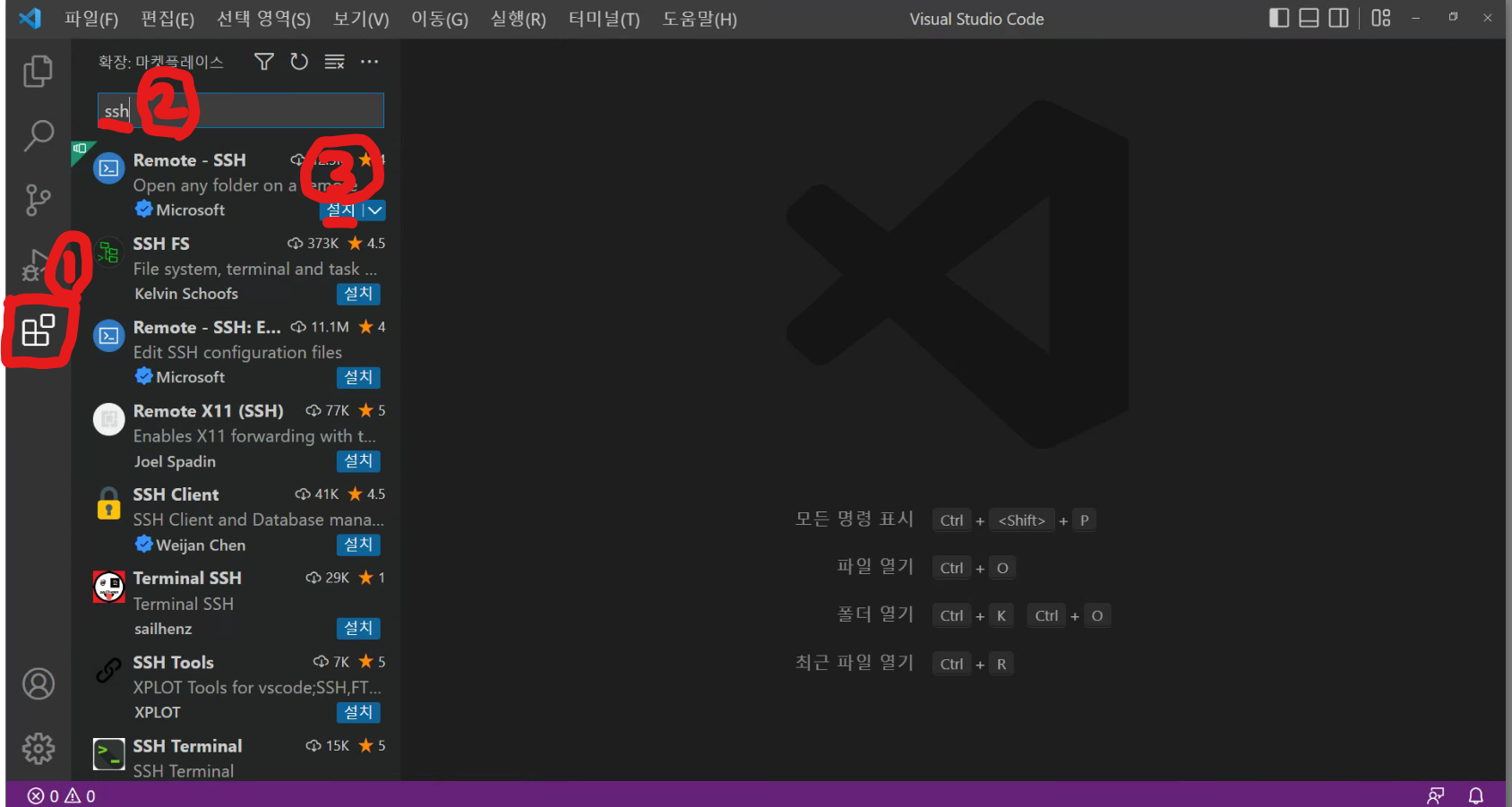Open install options dropdown for Remote - SSH

(x=375, y=210)
